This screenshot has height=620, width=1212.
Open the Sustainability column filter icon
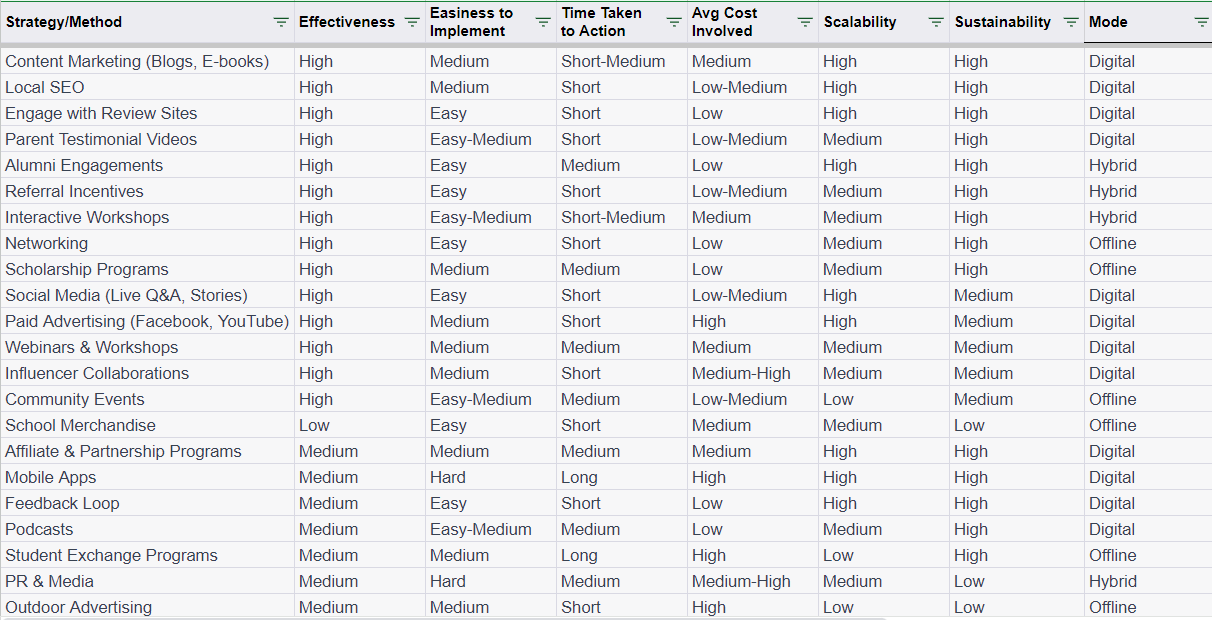(1071, 22)
